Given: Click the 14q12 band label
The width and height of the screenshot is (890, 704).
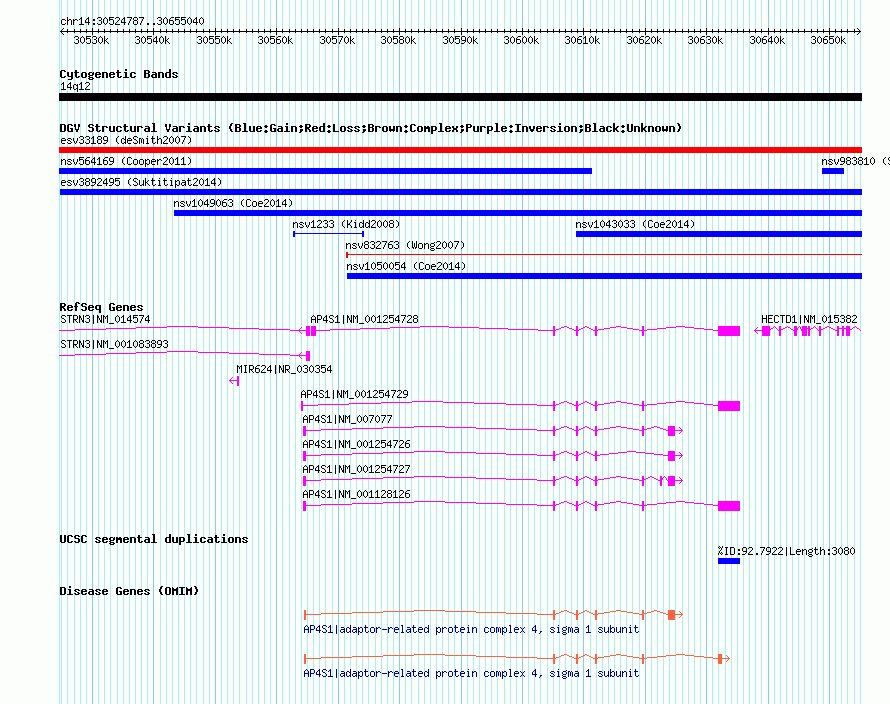Looking at the screenshot, I should tap(75, 86).
